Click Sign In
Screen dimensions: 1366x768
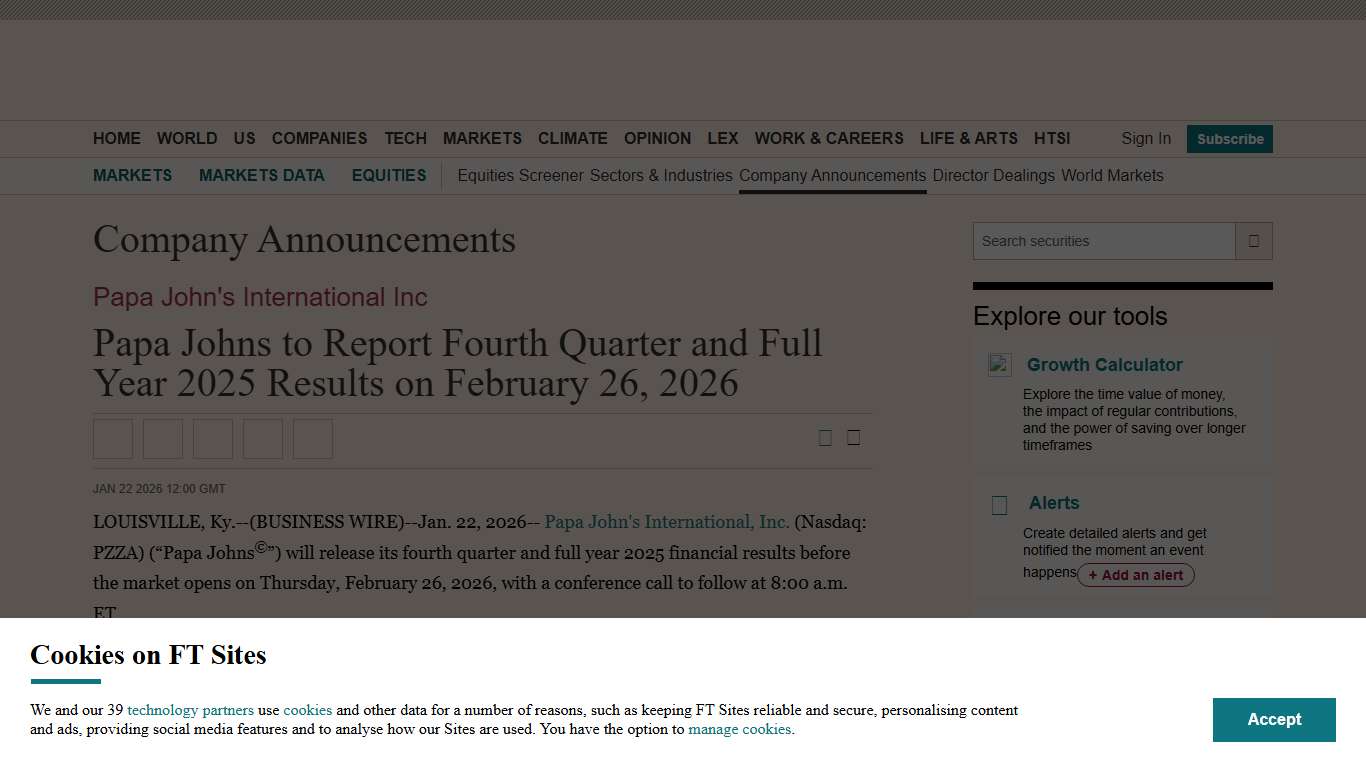coord(1145,139)
